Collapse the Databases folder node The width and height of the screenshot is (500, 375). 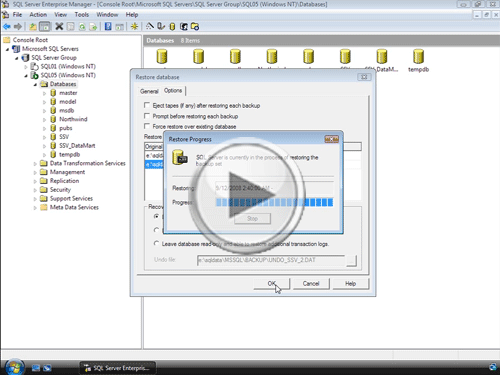35,84
